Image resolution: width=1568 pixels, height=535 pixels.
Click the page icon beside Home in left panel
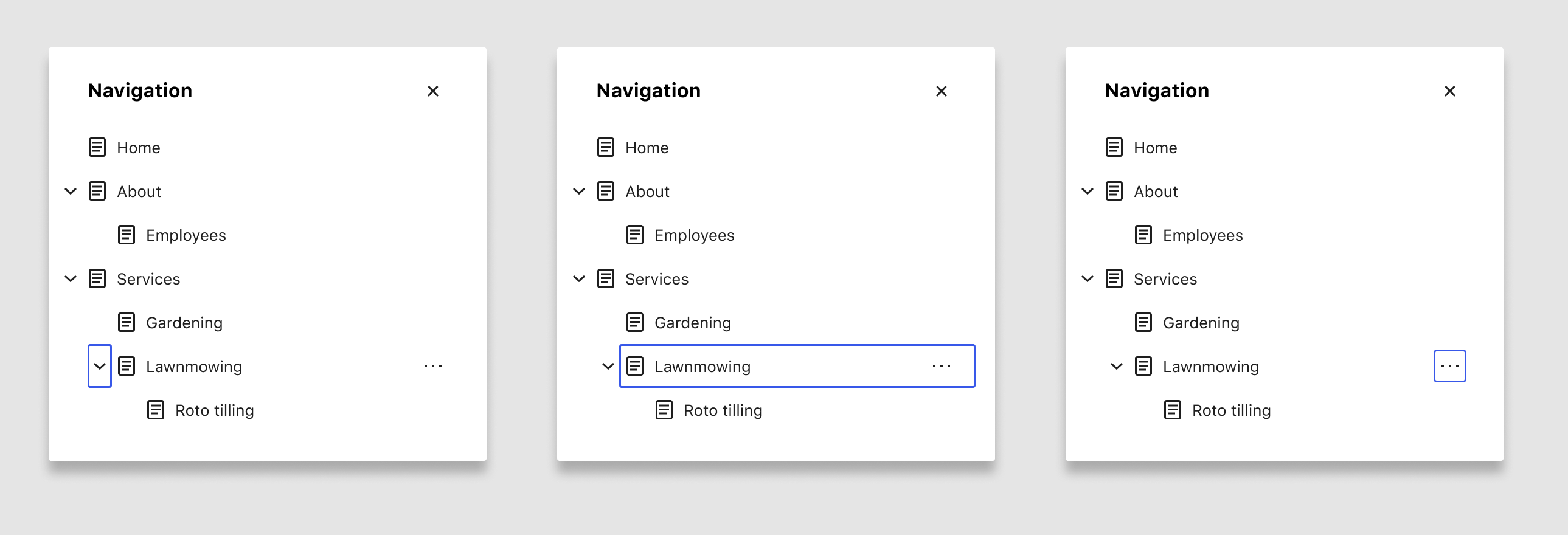pyautogui.click(x=97, y=147)
